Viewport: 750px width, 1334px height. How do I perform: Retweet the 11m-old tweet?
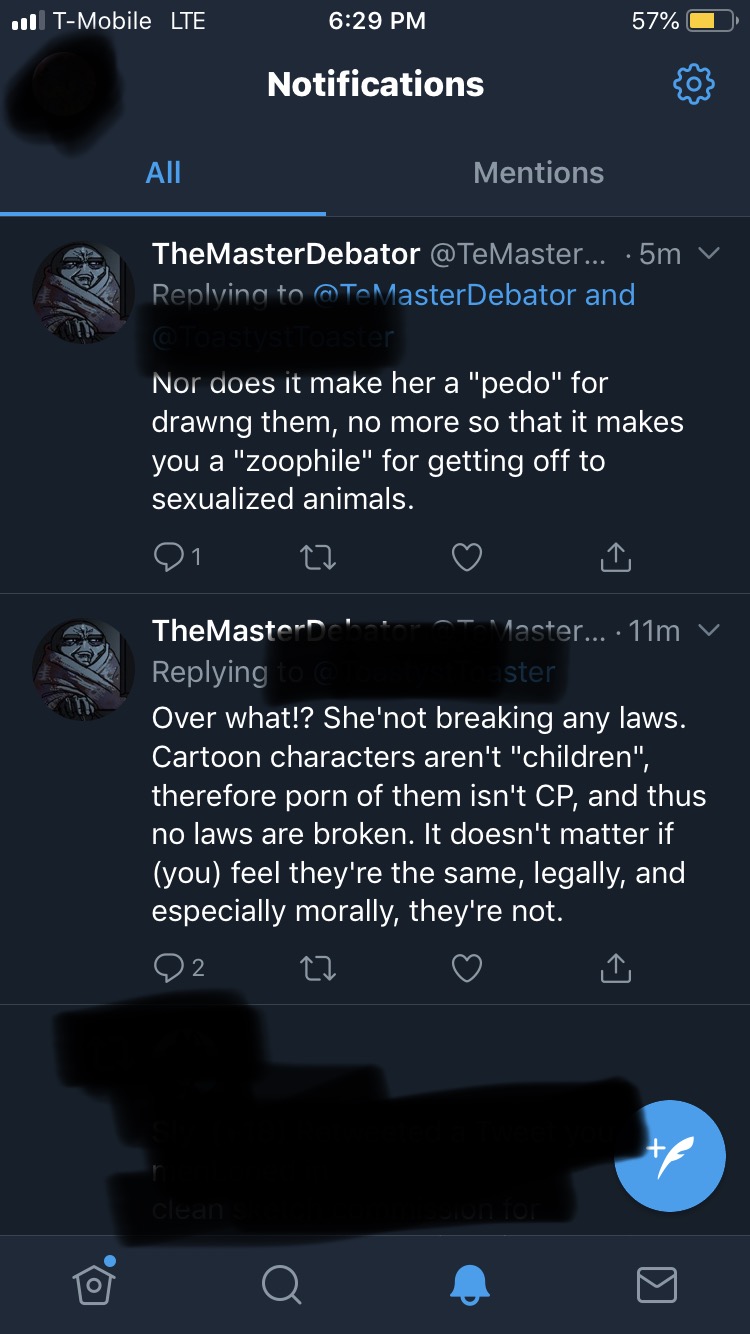pos(318,967)
